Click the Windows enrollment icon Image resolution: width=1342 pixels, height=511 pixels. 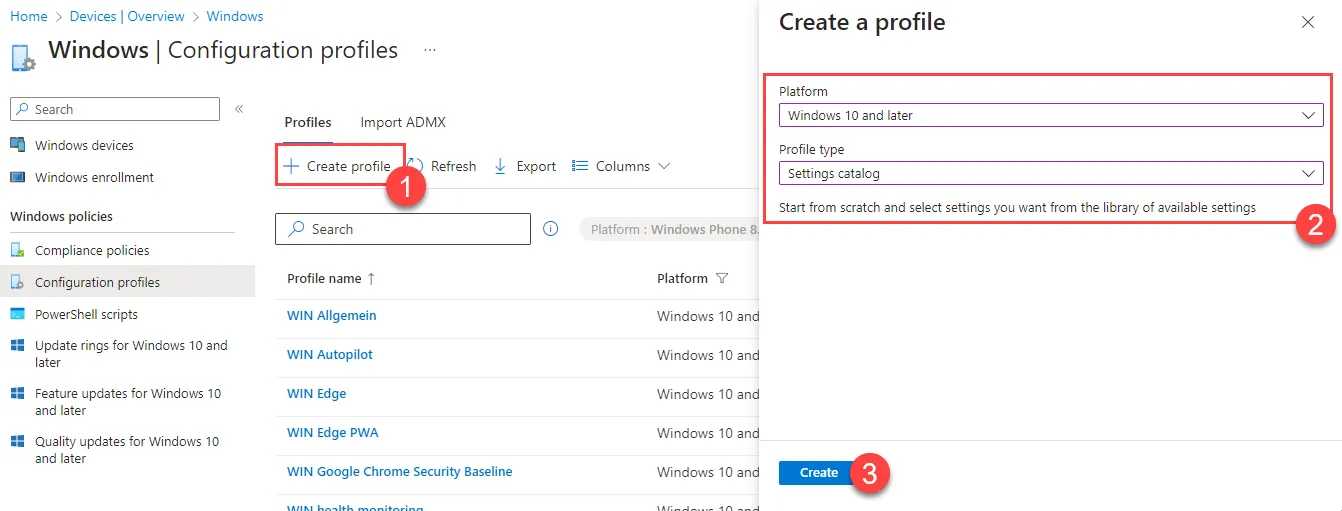(x=18, y=177)
